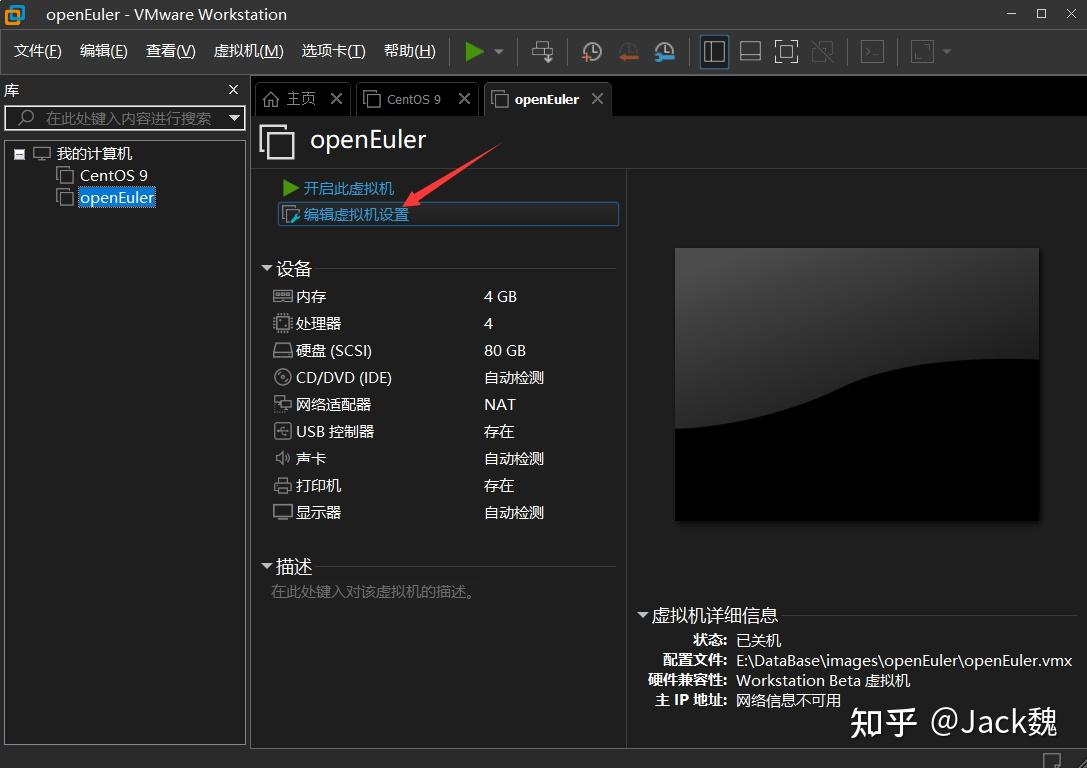Revert the virtual machine to its snapshot
The height and width of the screenshot is (768, 1087).
[x=629, y=51]
